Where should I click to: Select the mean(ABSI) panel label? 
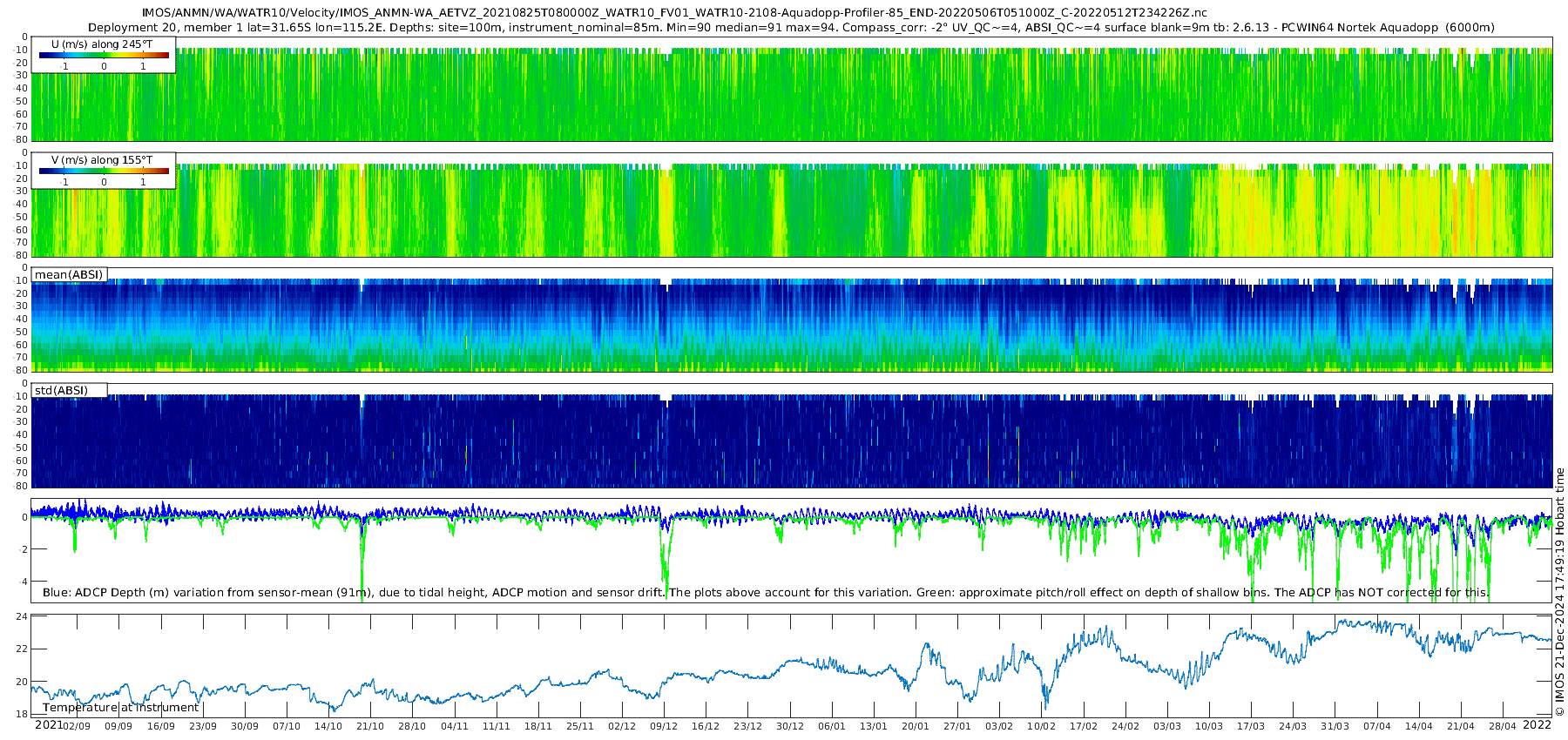point(69,275)
